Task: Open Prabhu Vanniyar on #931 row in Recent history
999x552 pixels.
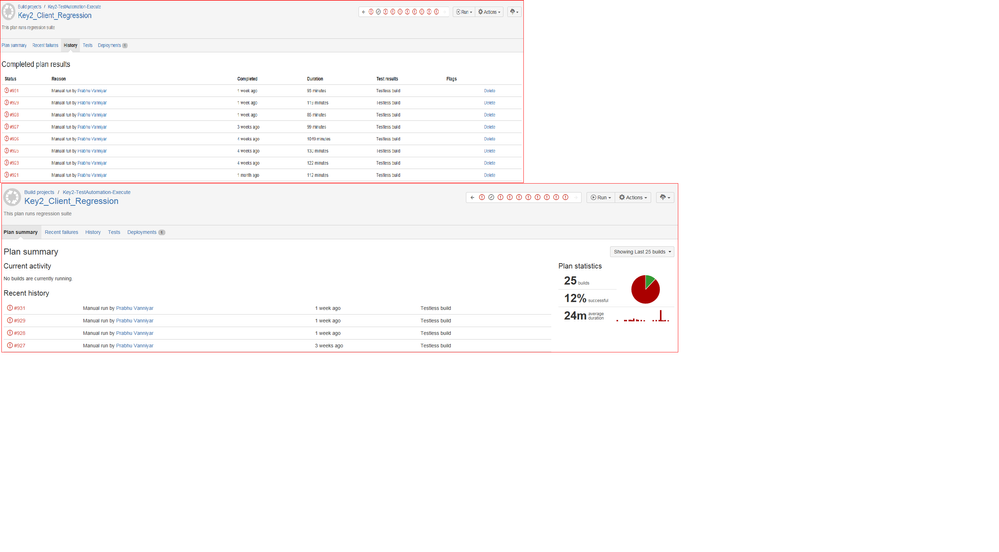Action: point(134,308)
